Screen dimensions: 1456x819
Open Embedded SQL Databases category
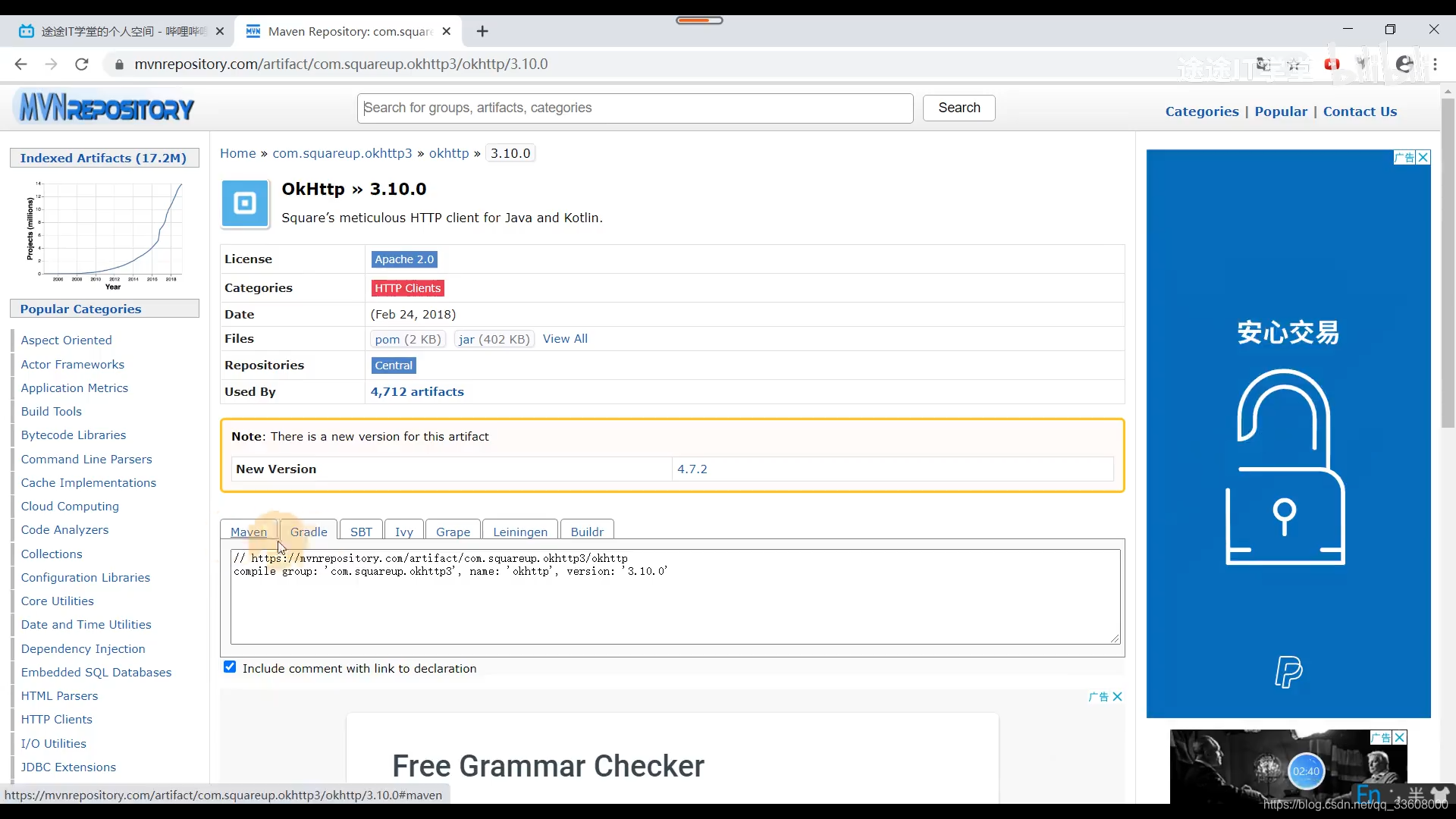click(96, 673)
